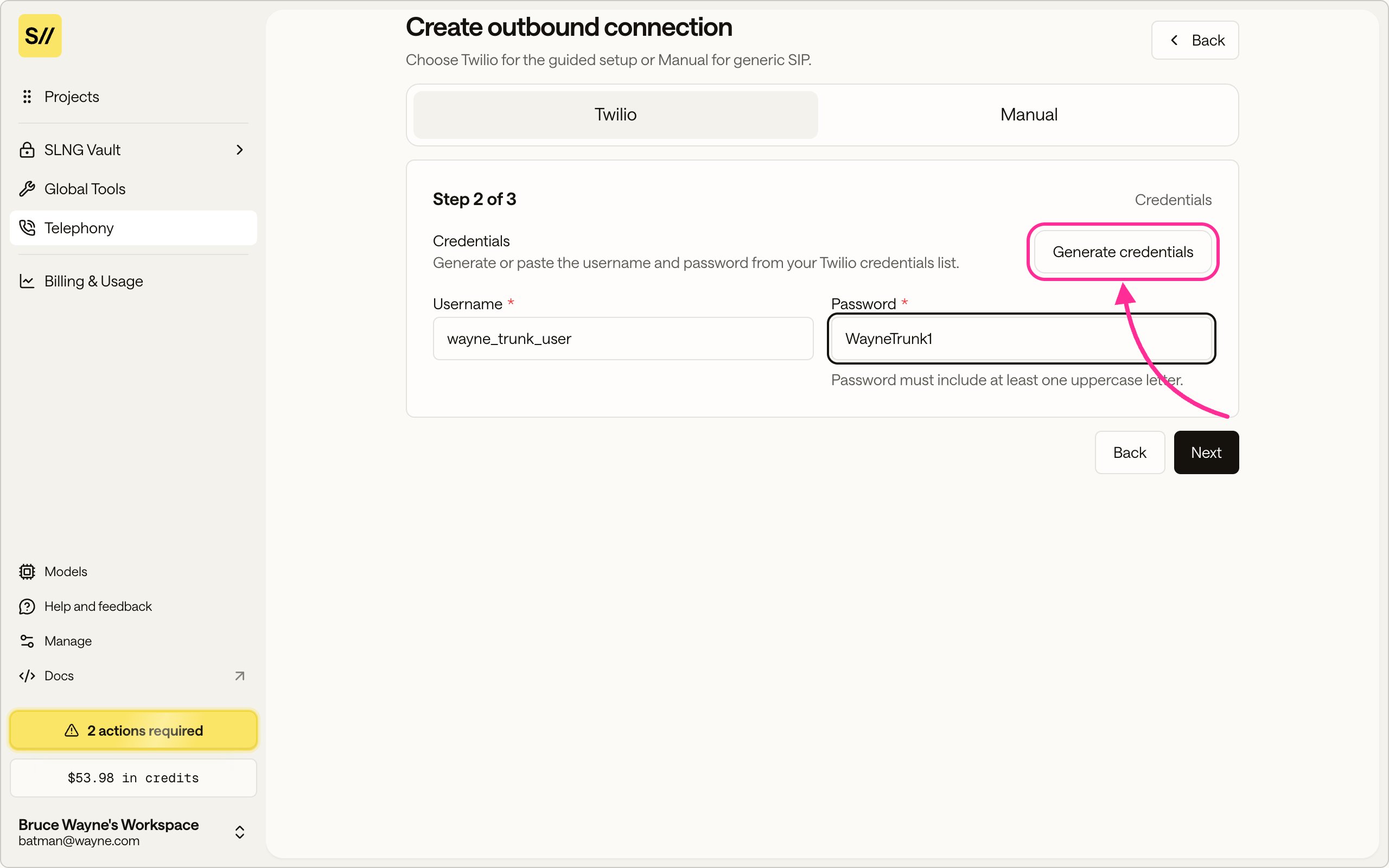Select the Twilio tab
The height and width of the screenshot is (868, 1389).
point(615,115)
